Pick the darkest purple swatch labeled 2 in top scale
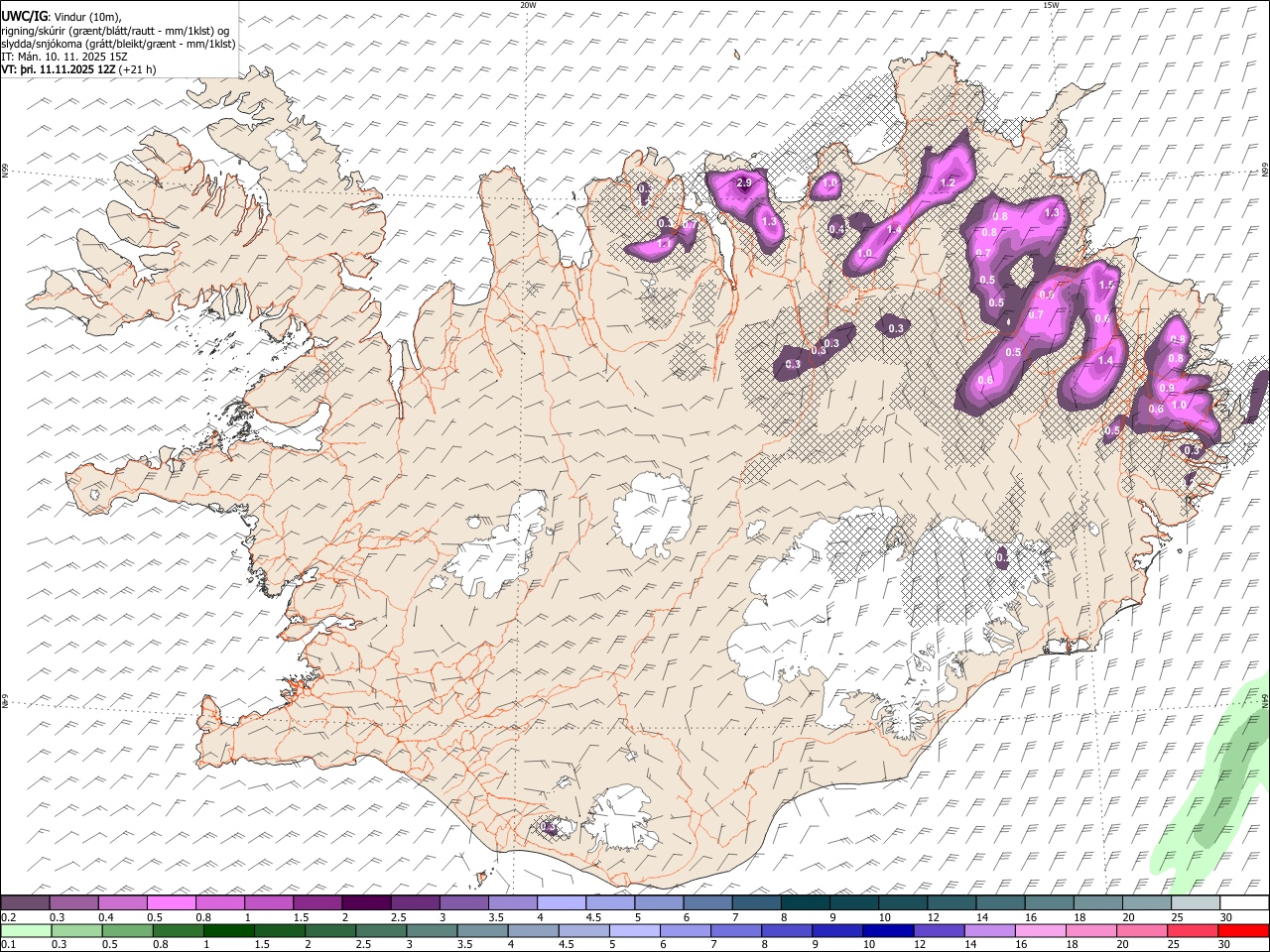This screenshot has height=952, width=1270. (x=366, y=903)
